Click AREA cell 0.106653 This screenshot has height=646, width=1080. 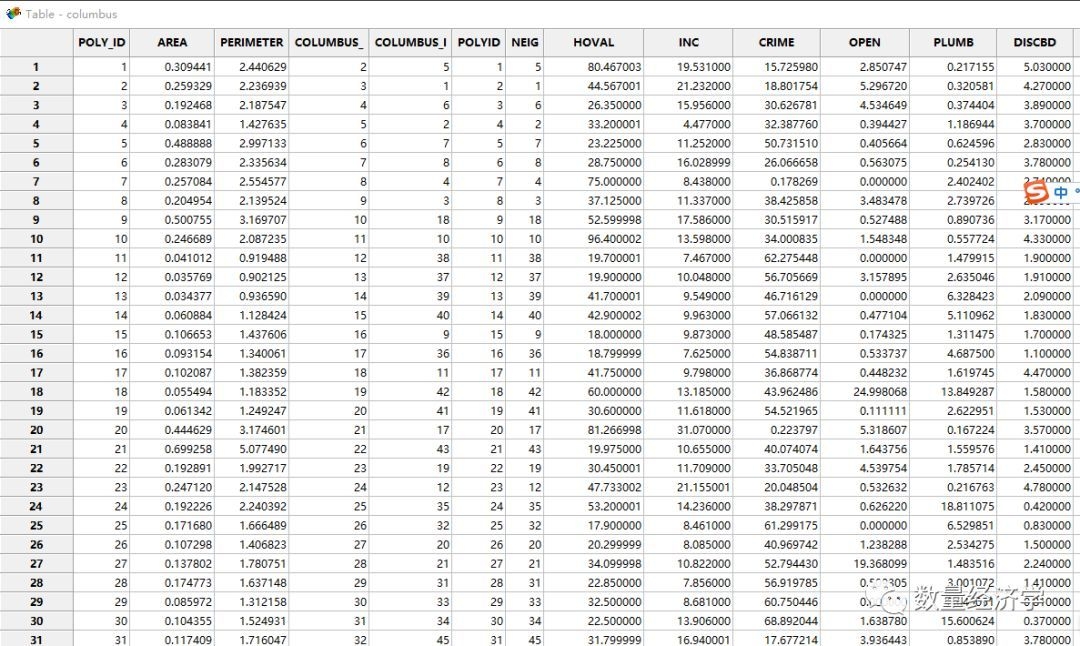[x=172, y=335]
